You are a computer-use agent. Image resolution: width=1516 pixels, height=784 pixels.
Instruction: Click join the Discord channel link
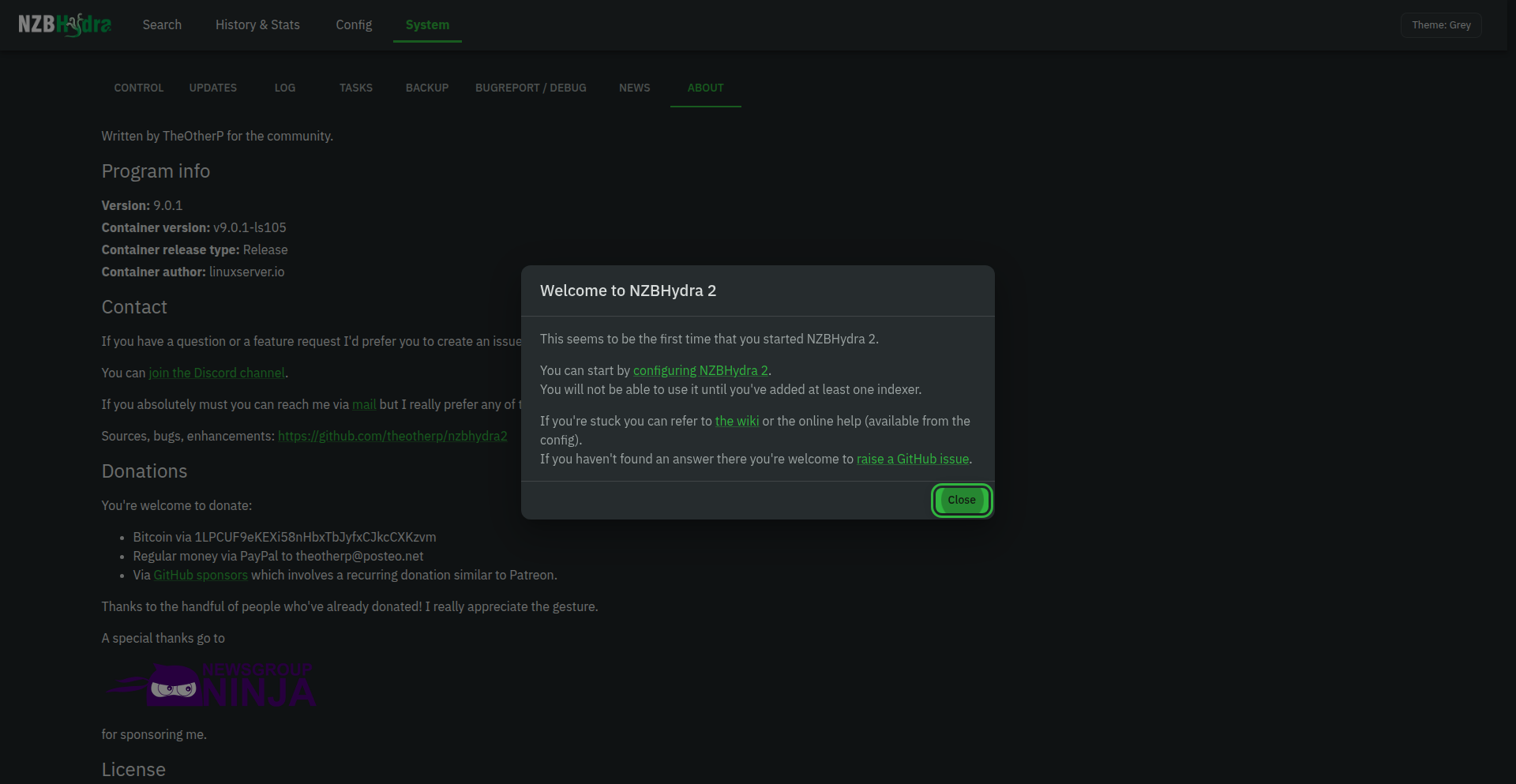(x=217, y=373)
